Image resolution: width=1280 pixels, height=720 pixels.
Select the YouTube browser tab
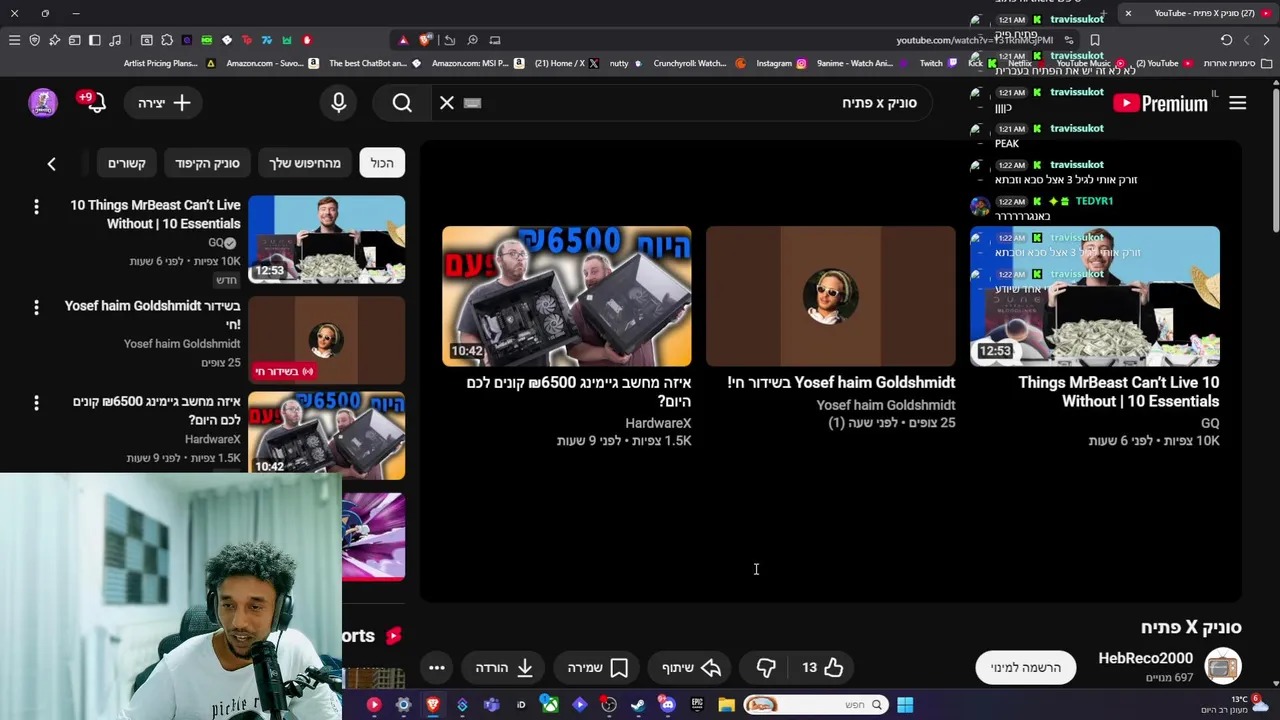click(x=1198, y=13)
